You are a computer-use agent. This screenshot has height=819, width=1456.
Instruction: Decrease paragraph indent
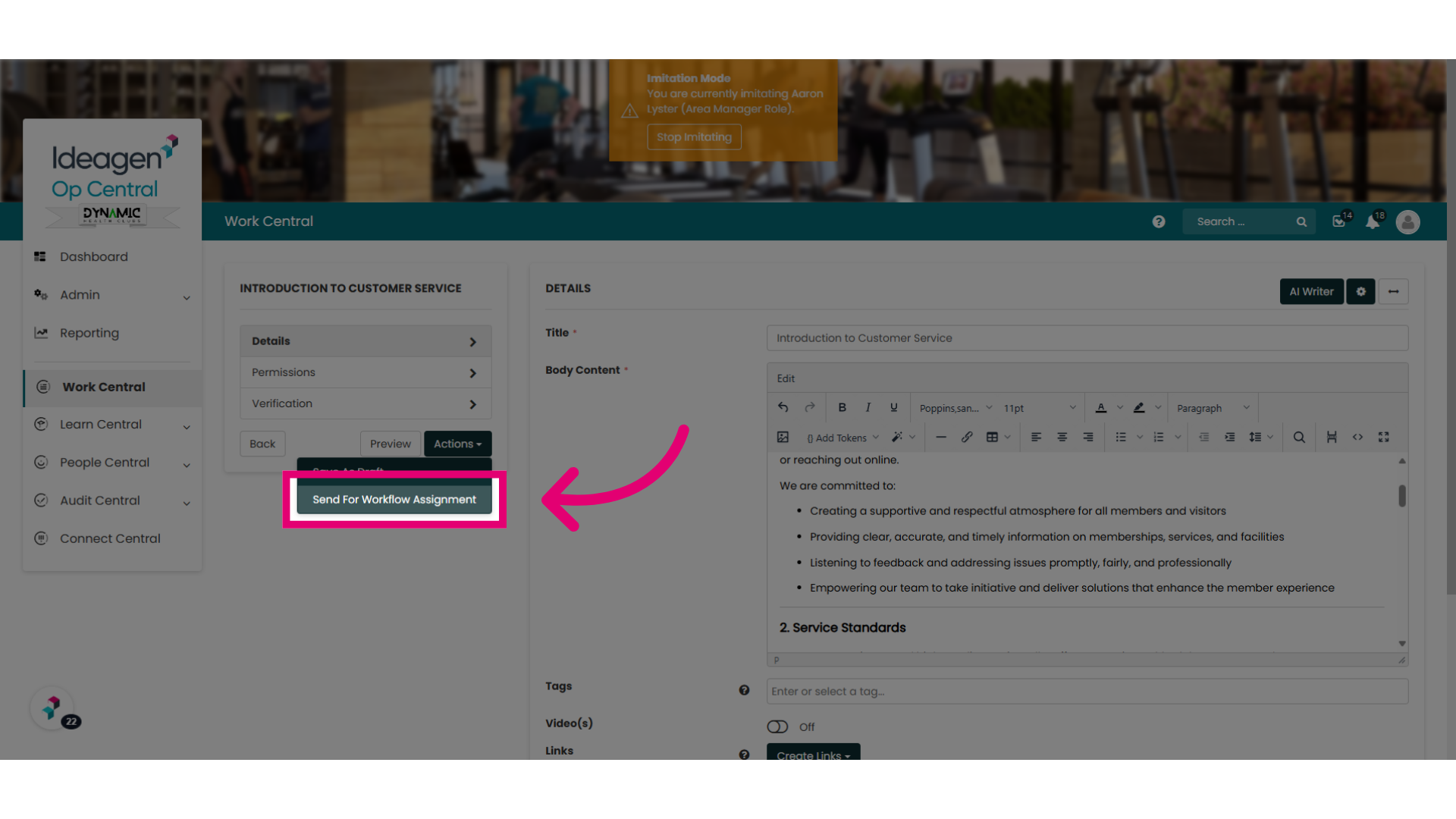pos(1203,437)
